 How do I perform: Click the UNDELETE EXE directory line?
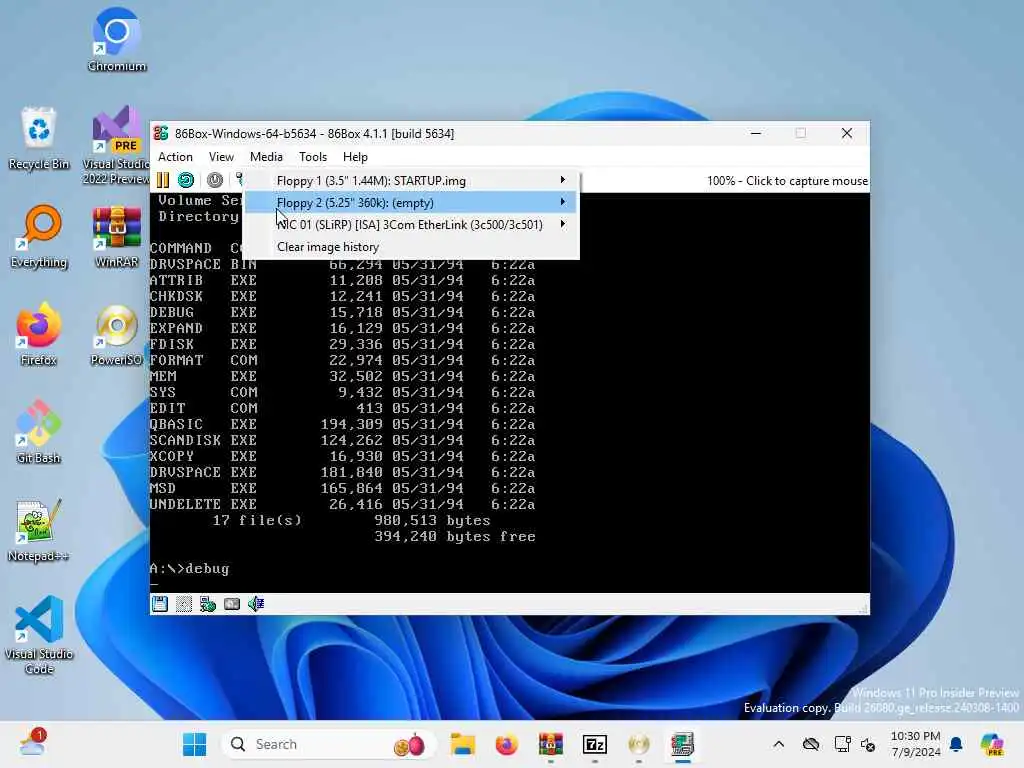coord(342,504)
